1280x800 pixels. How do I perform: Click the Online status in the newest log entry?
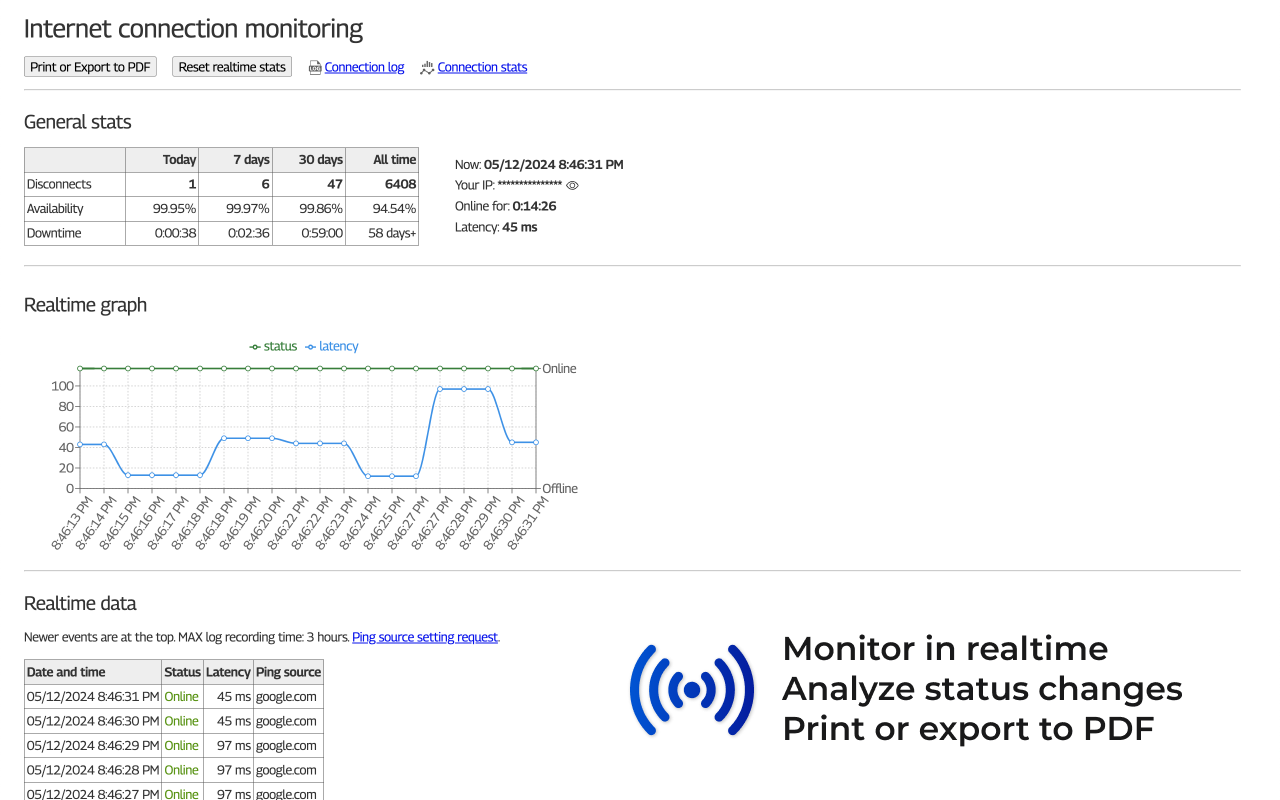click(181, 696)
